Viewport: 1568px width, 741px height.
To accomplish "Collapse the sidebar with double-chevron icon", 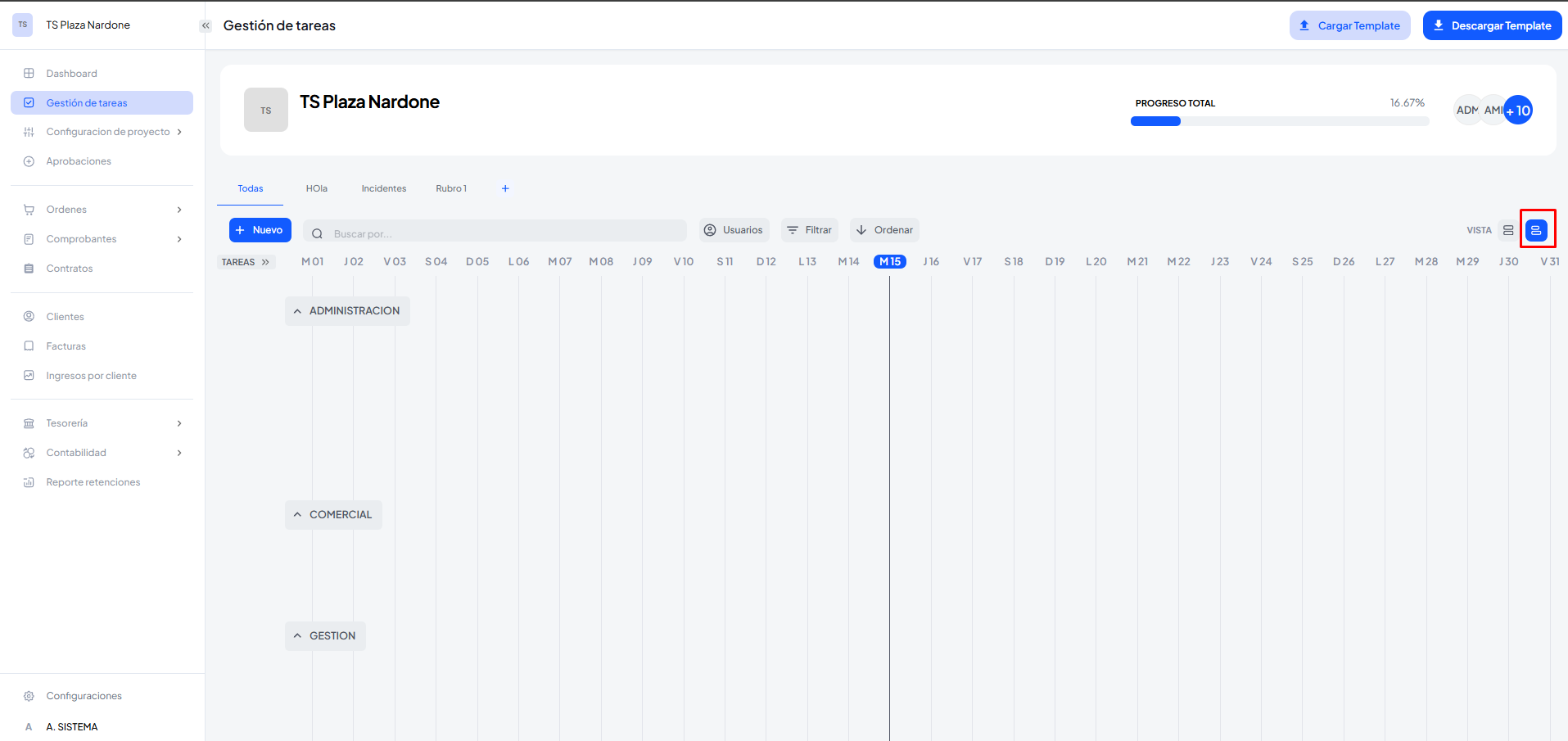I will (x=206, y=25).
